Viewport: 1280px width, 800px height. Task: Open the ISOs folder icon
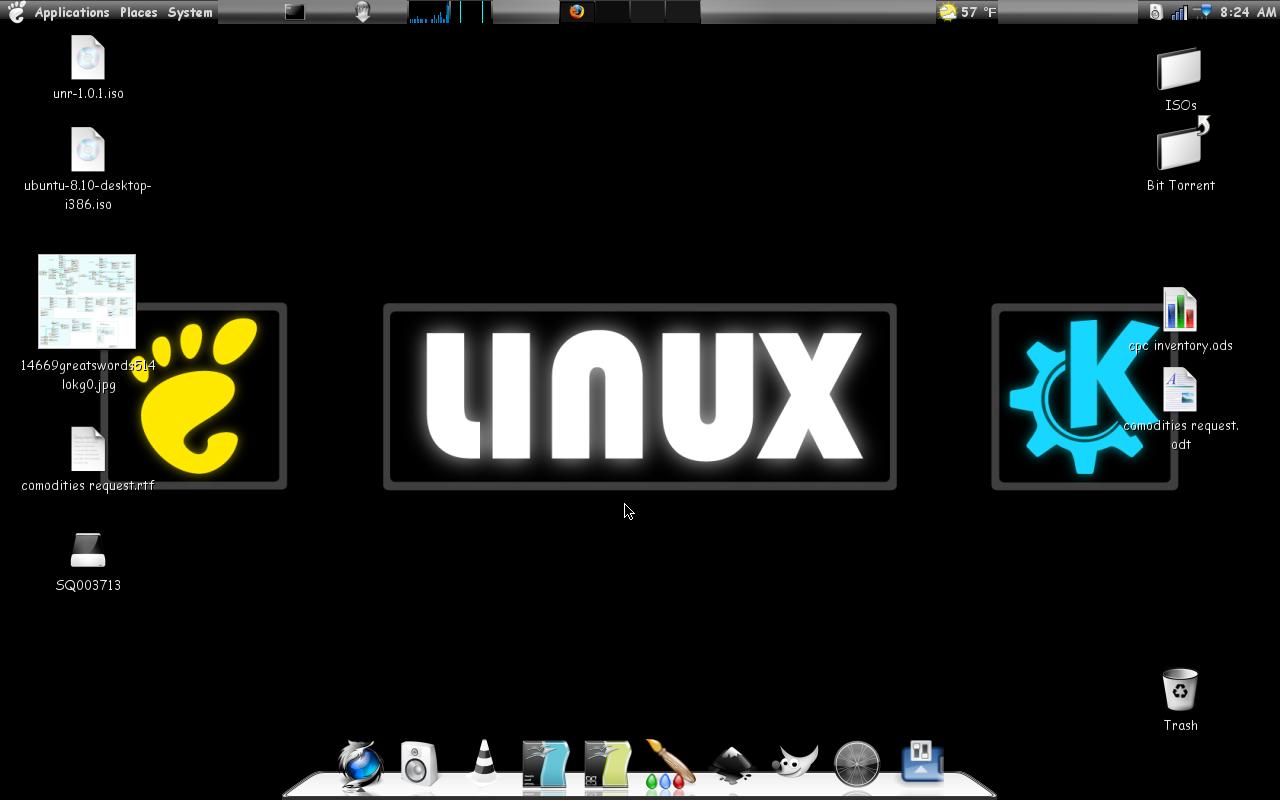coord(1180,69)
